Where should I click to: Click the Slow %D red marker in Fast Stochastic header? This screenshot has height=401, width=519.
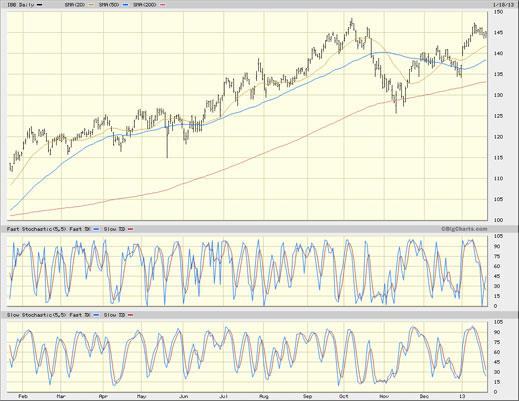131,229
